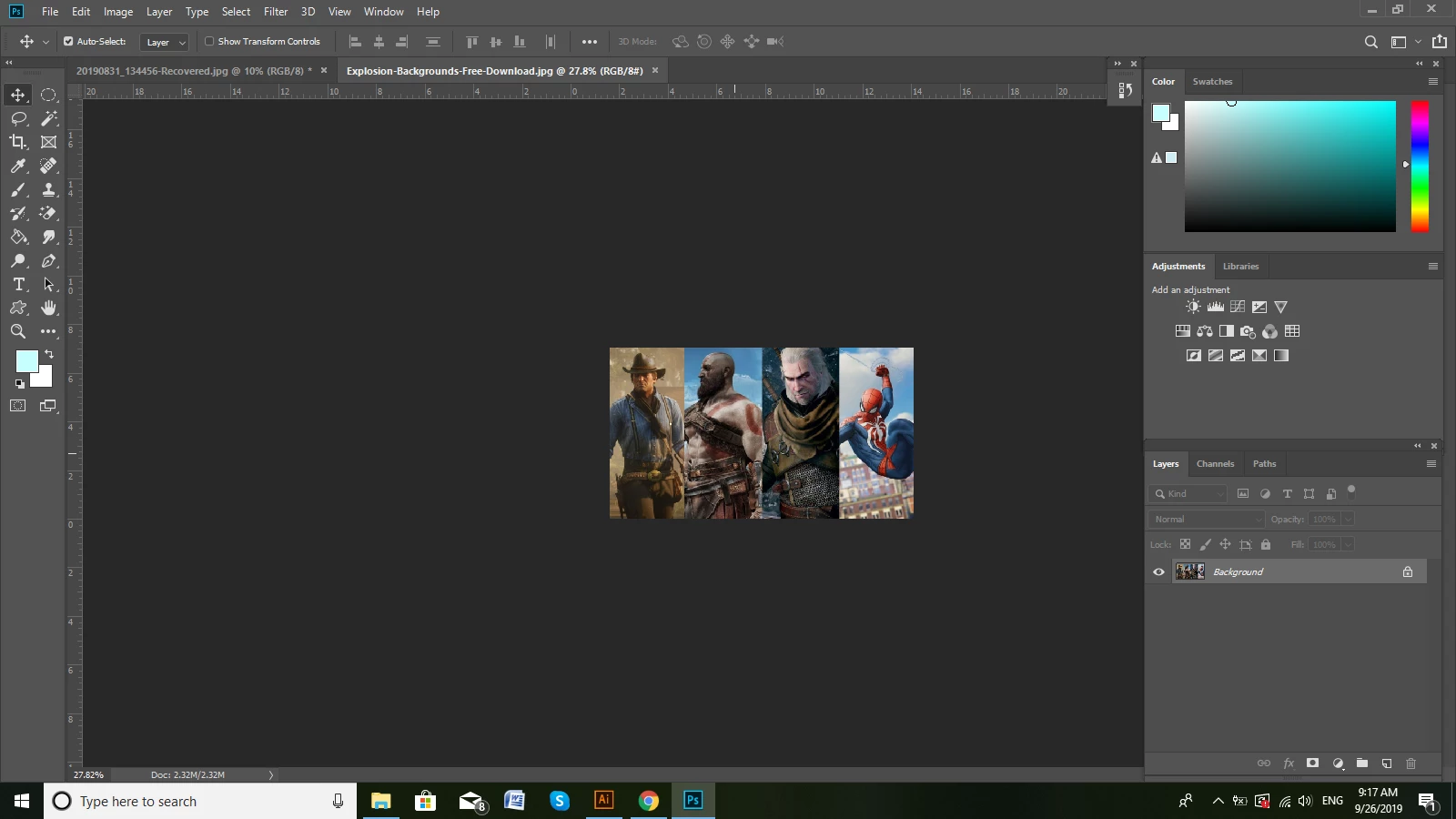
Task: Open the Window menu
Action: point(383,12)
